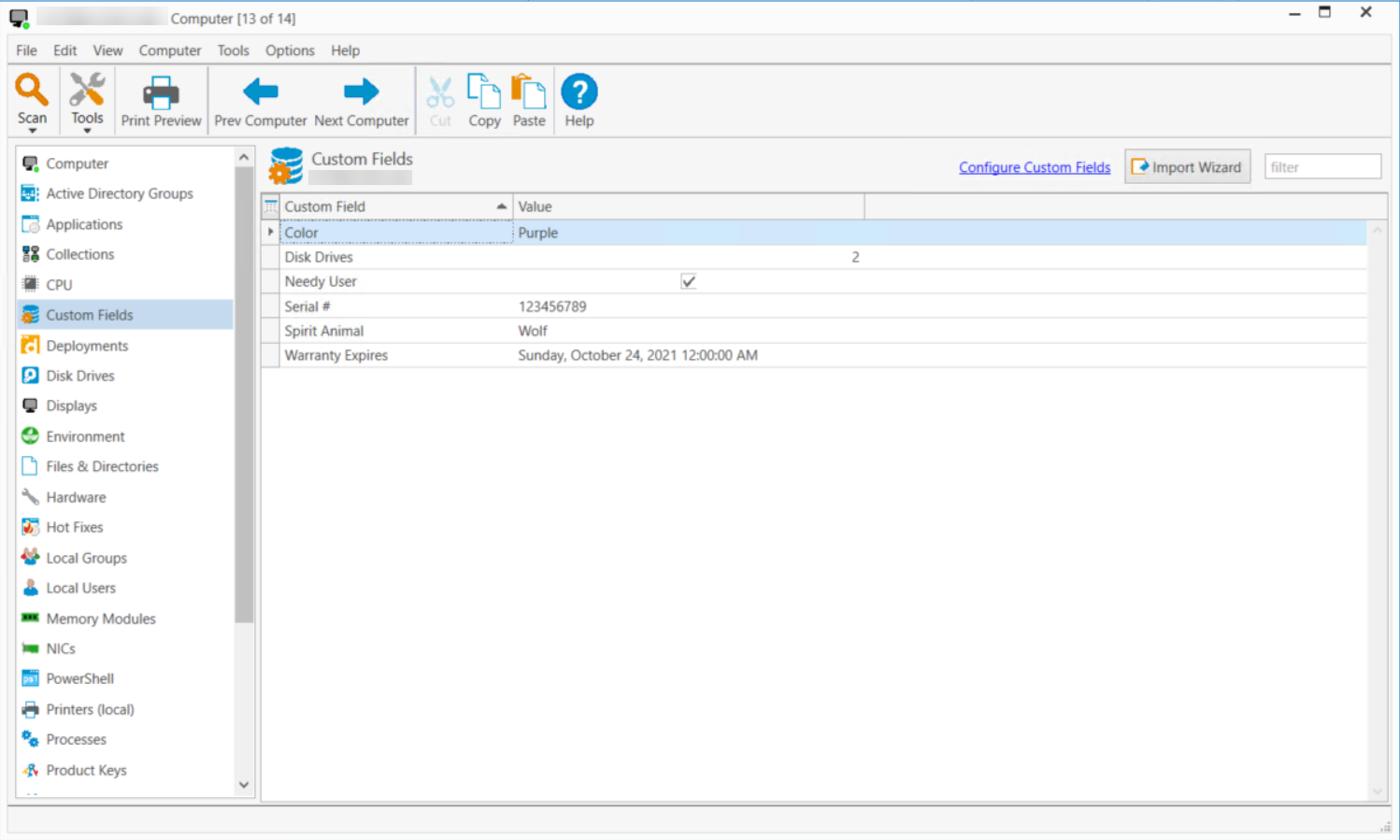Toggle the Needy User checkbox
The height and width of the screenshot is (840, 1400).
(x=689, y=281)
